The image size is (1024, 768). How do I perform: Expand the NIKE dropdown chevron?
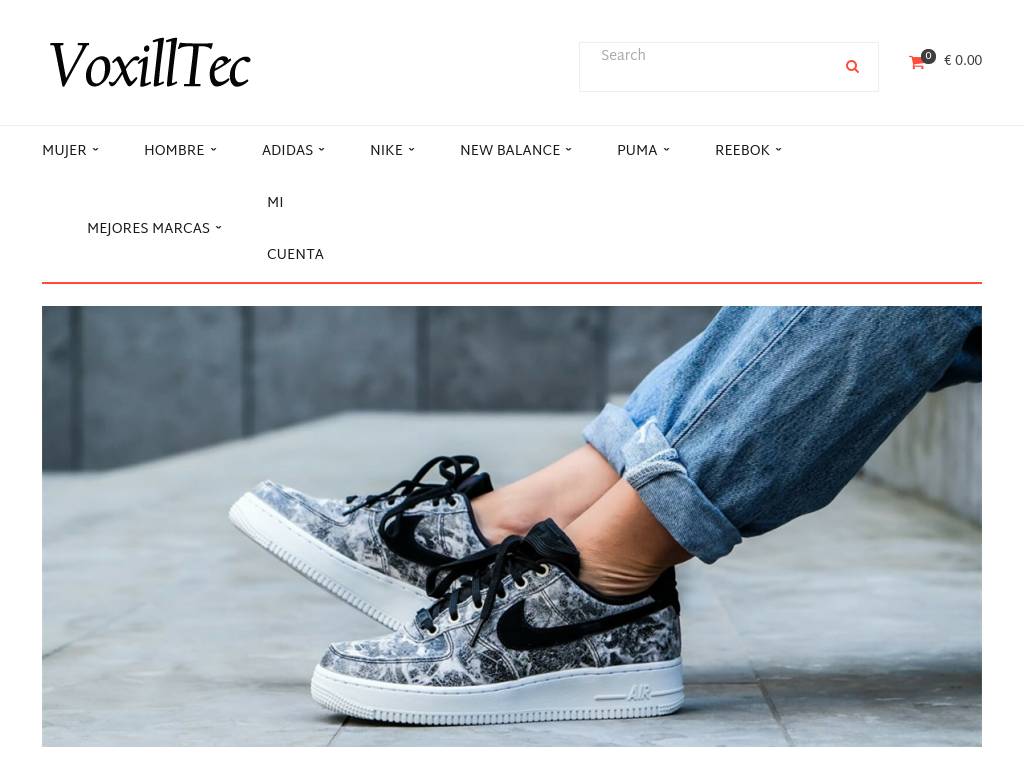pyautogui.click(x=411, y=150)
